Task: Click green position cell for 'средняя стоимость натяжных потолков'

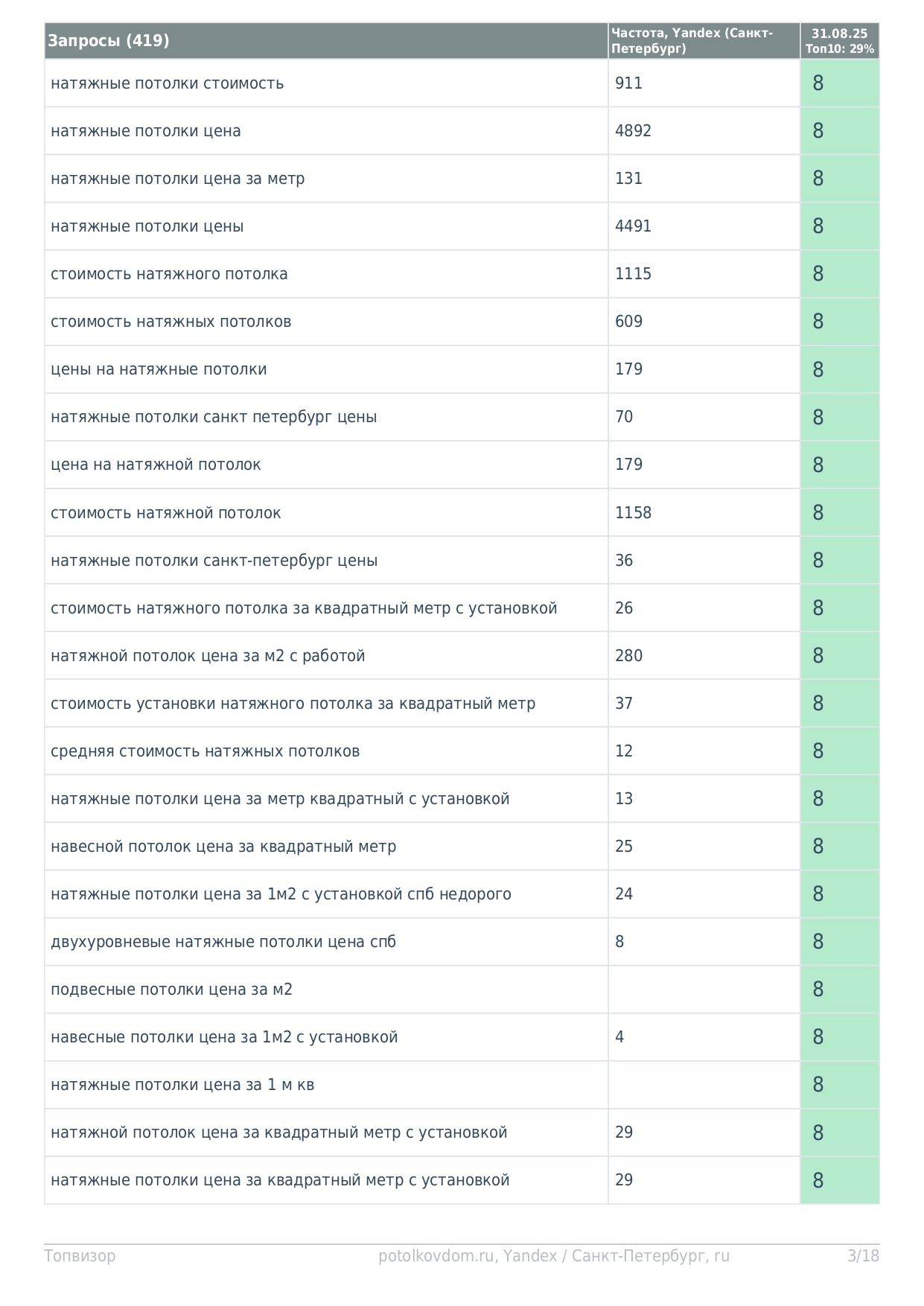Action: coord(840,751)
